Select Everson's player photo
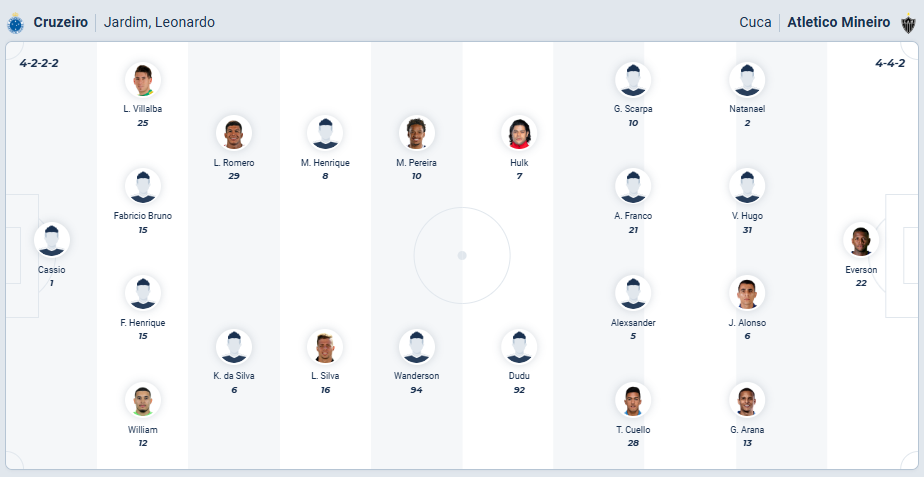924x477 pixels. [x=861, y=240]
